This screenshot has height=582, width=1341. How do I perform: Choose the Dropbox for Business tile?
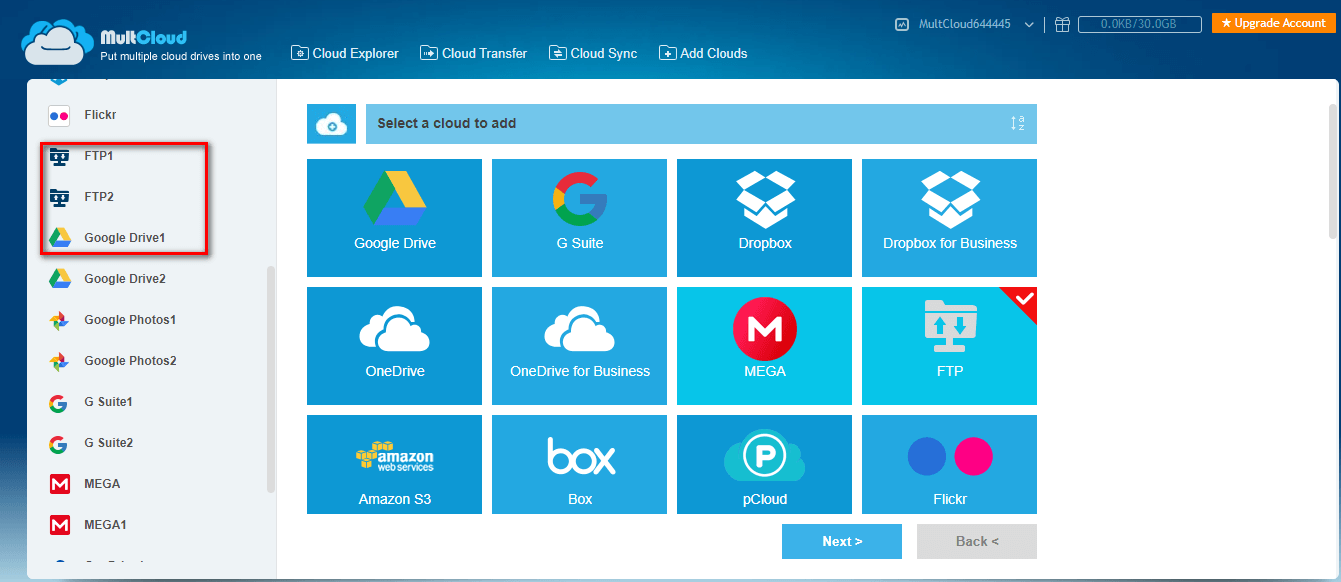949,218
